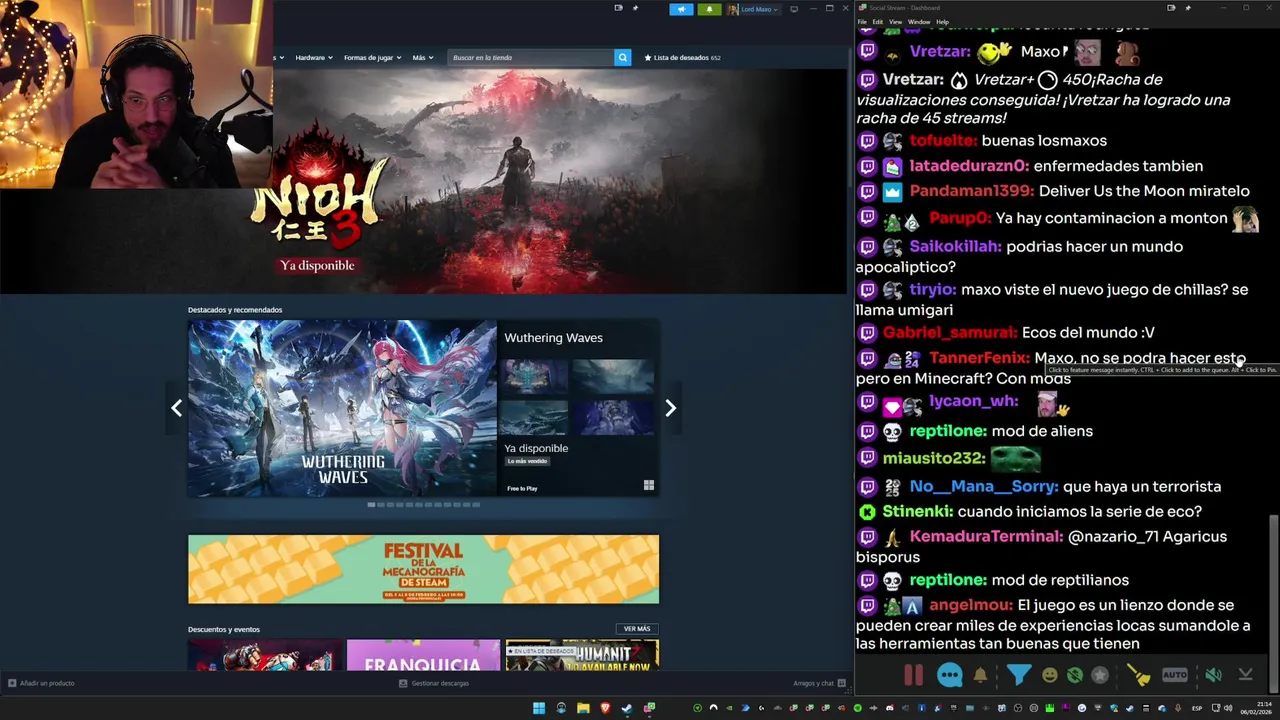Image resolution: width=1280 pixels, height=720 pixels.
Task: Click the Windows platform icon on Wuthering Waves
Action: 649,486
